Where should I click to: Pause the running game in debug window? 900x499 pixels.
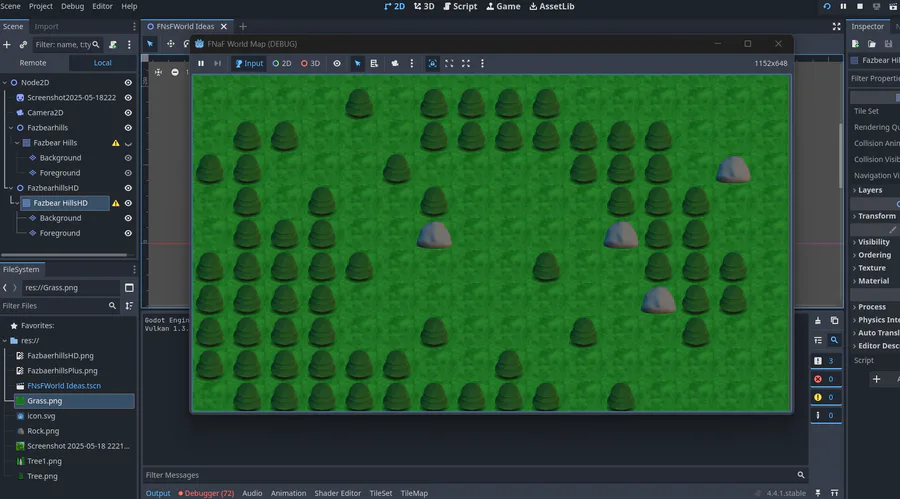(x=201, y=63)
